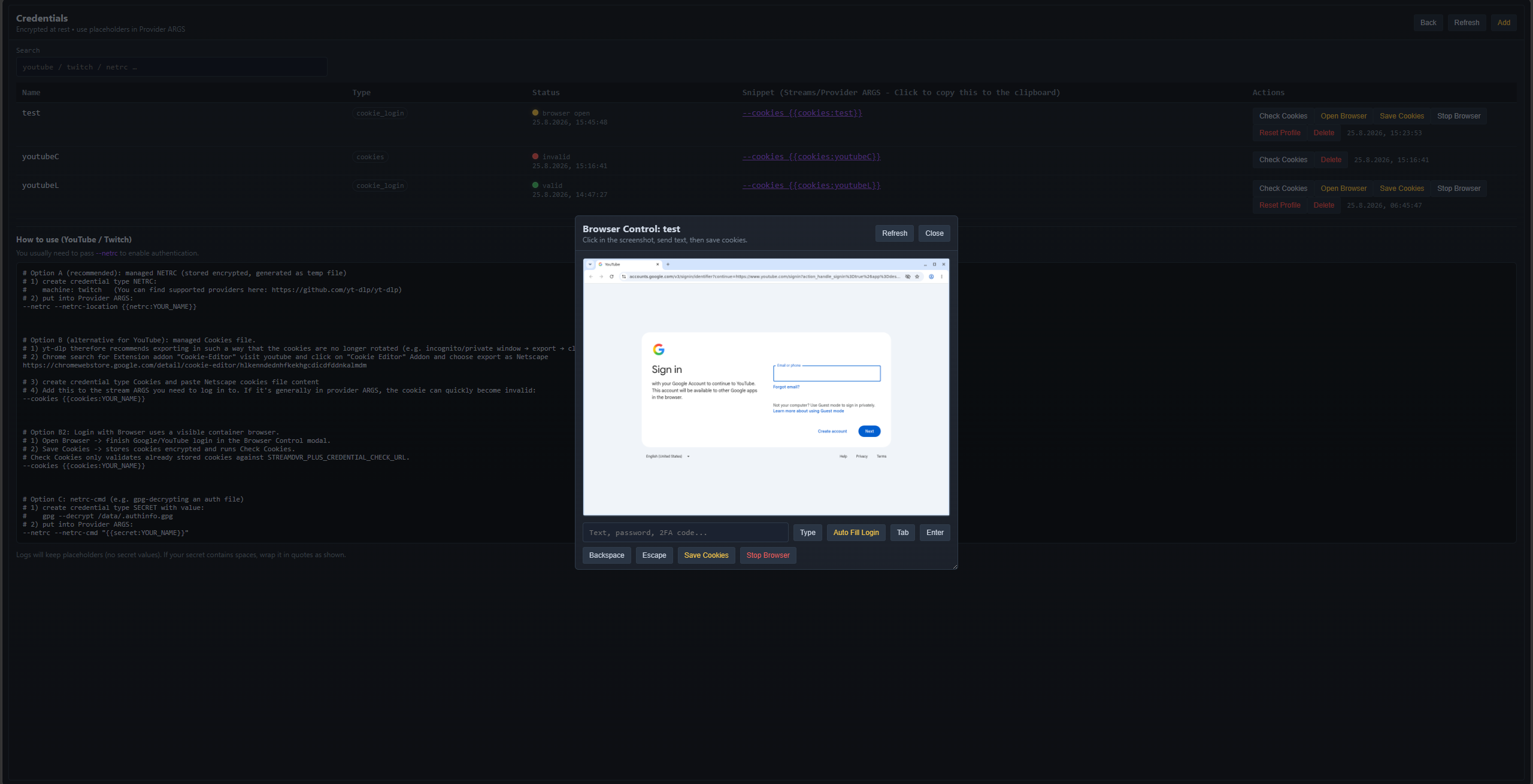Click Check Cookies for youtubeL row
This screenshot has width=1533, height=784.
click(x=1283, y=189)
